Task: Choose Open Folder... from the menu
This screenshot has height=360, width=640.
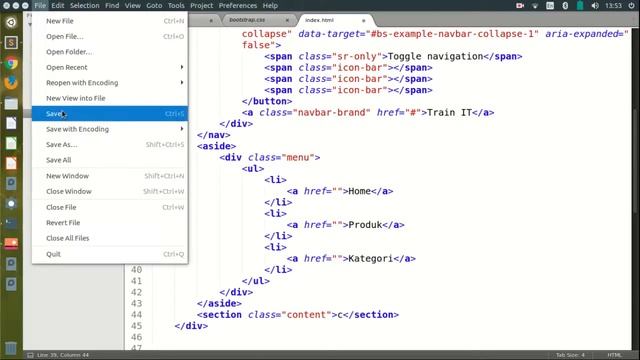Action: point(110,52)
